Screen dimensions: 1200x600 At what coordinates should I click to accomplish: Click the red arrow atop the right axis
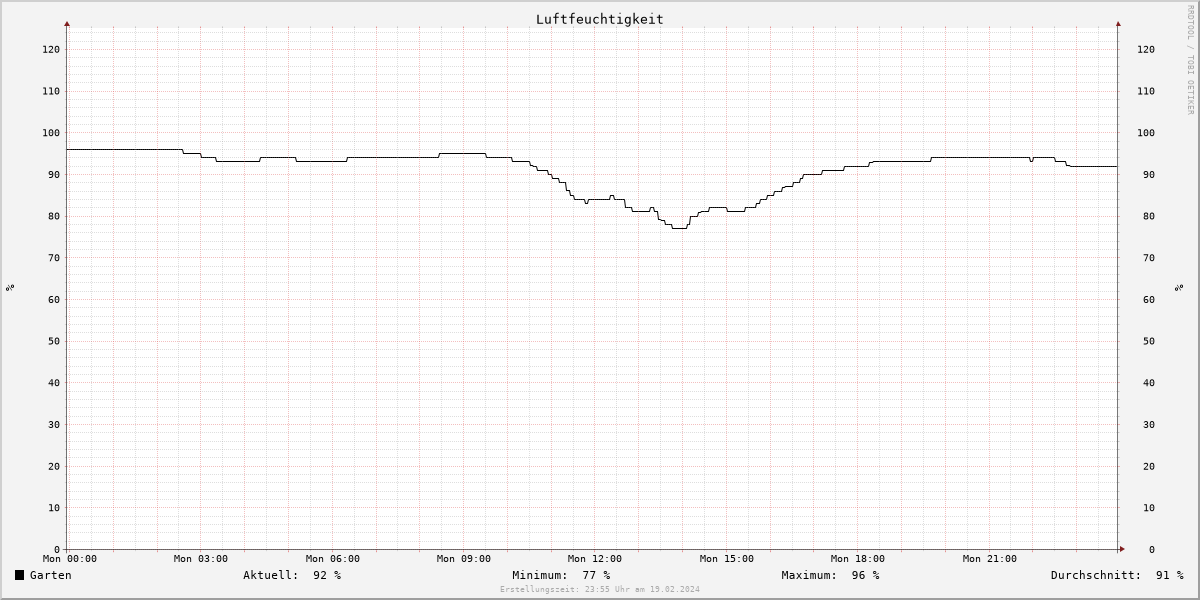pos(1118,23)
